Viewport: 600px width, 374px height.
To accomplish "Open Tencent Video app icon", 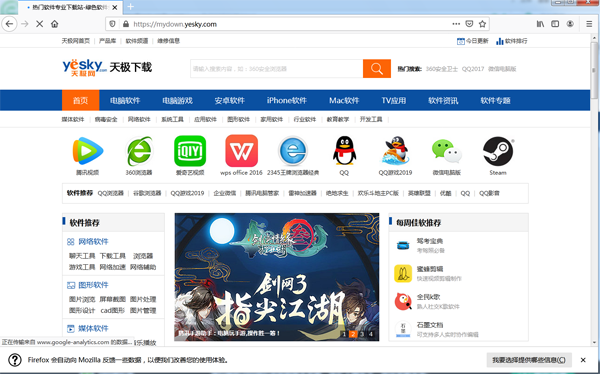I will click(x=88, y=150).
